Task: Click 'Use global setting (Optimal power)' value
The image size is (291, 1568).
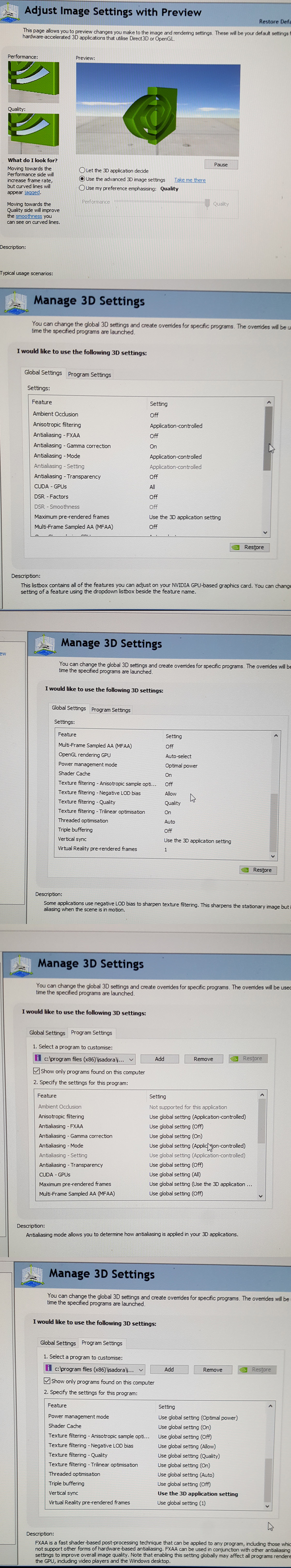Action: (198, 1418)
